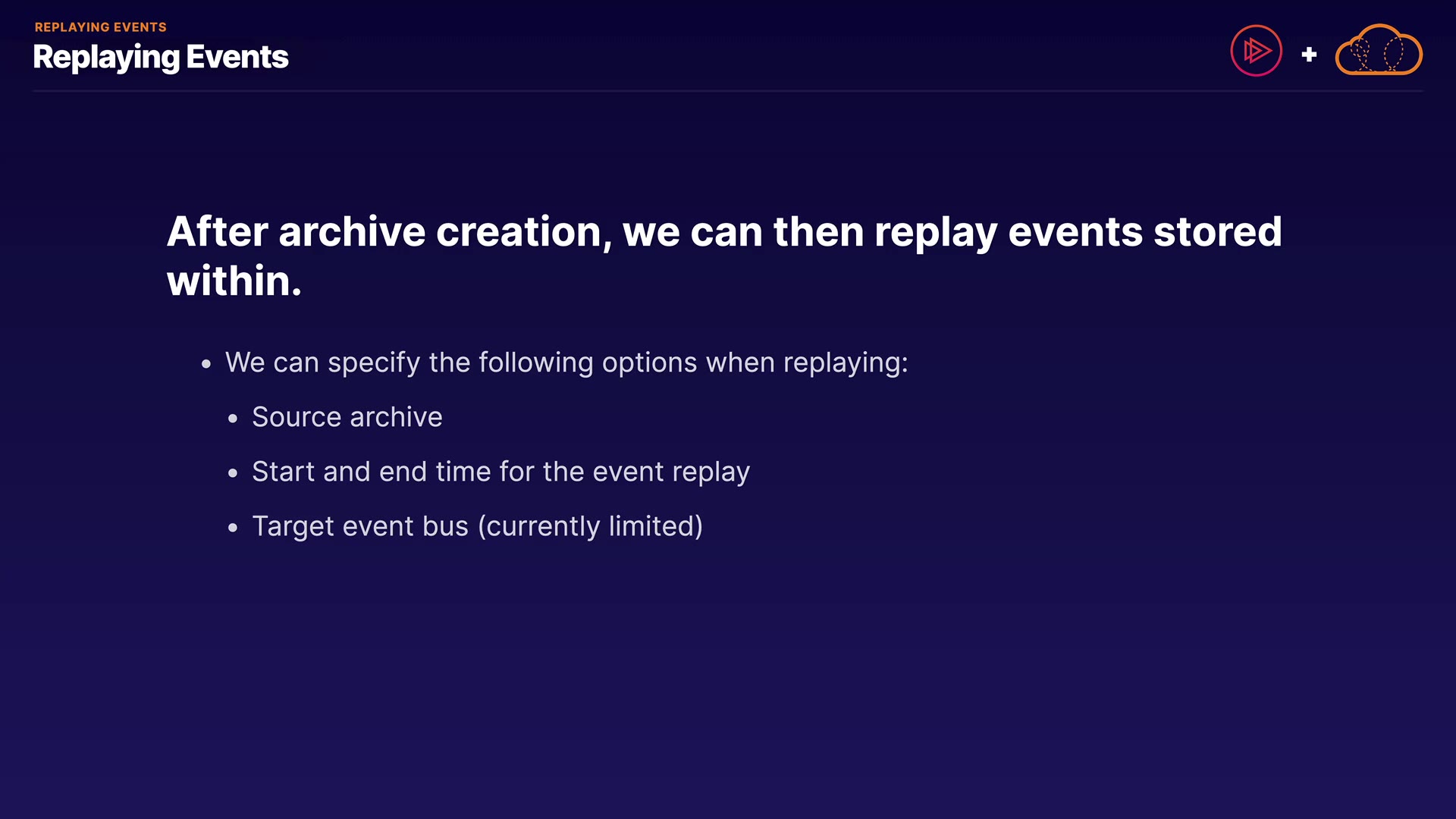Click the bullet dot before 'We can specify'

(206, 365)
